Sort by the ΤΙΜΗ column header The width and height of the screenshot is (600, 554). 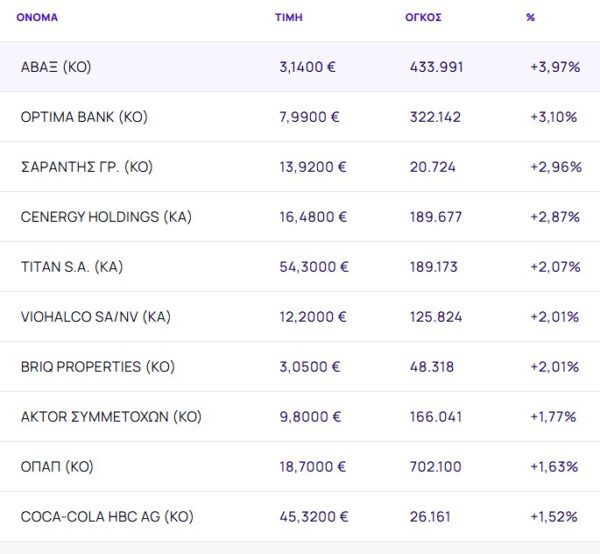288,17
